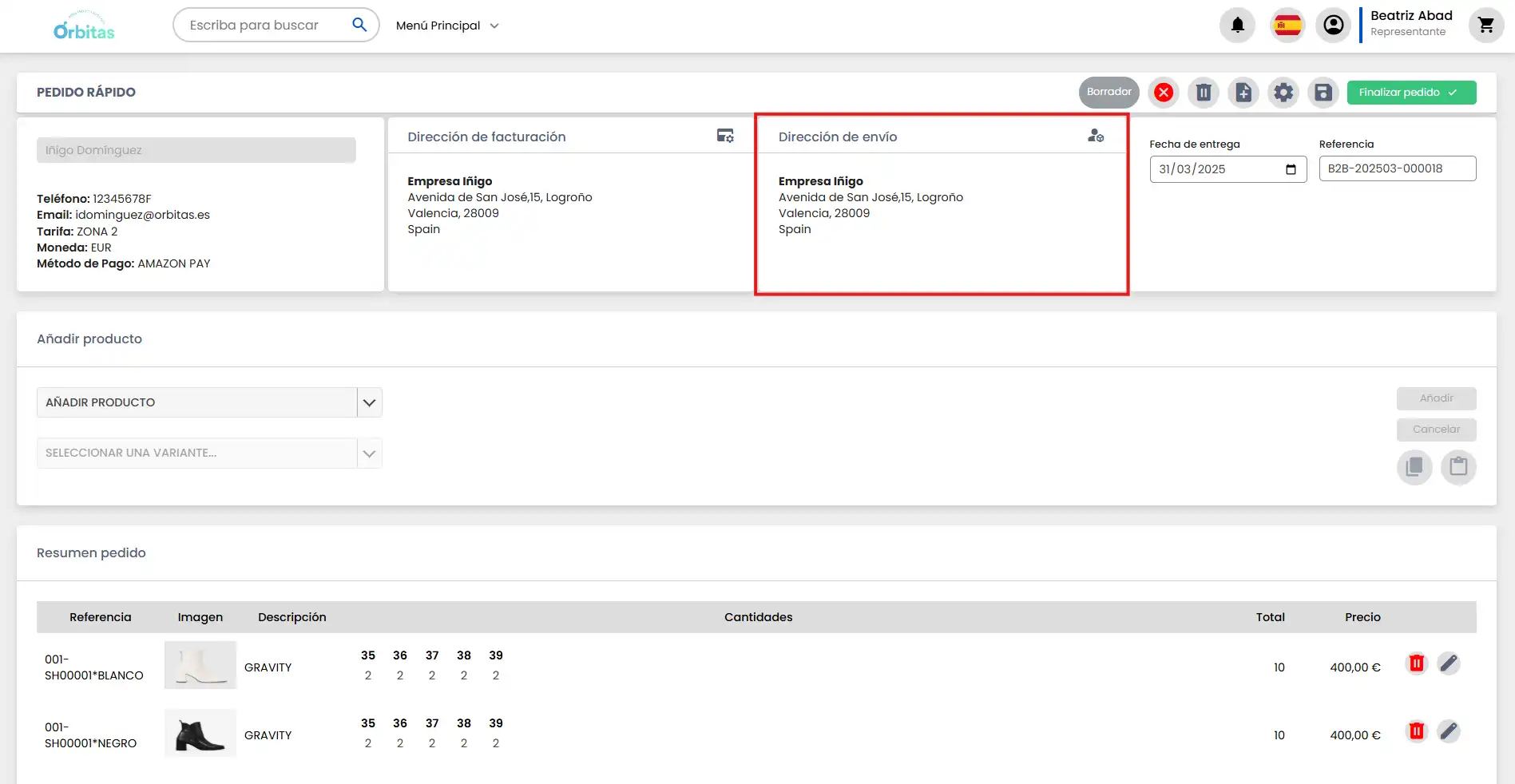This screenshot has width=1515, height=784.
Task: Click the trash icon in order header
Action: tap(1204, 93)
